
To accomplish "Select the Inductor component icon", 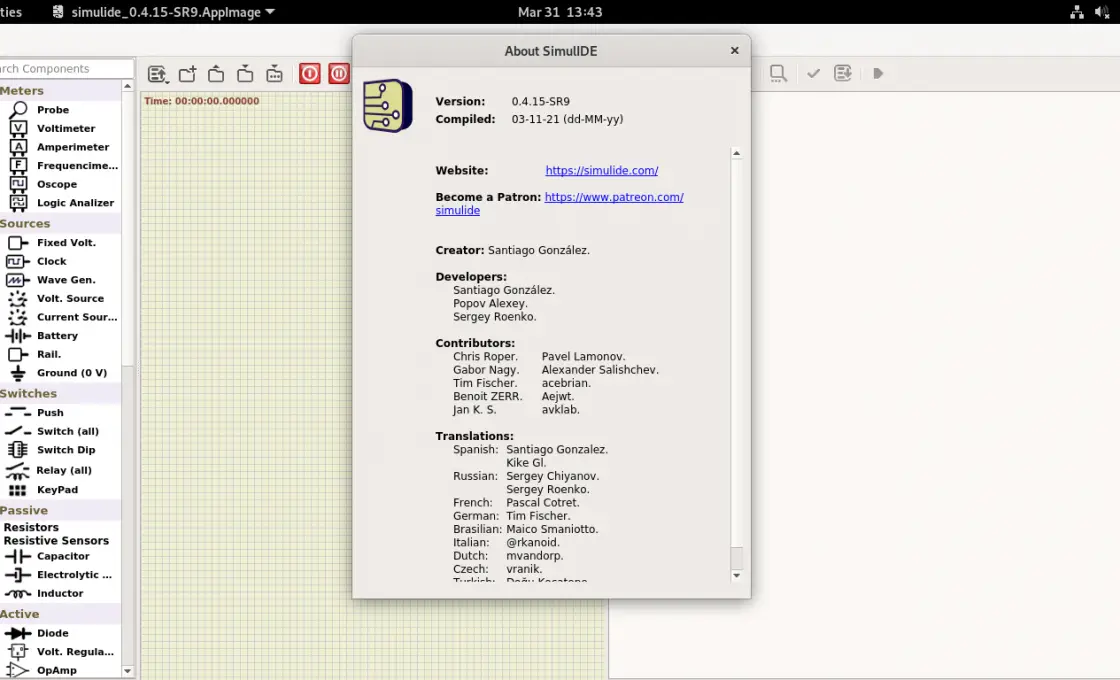I will [18, 594].
